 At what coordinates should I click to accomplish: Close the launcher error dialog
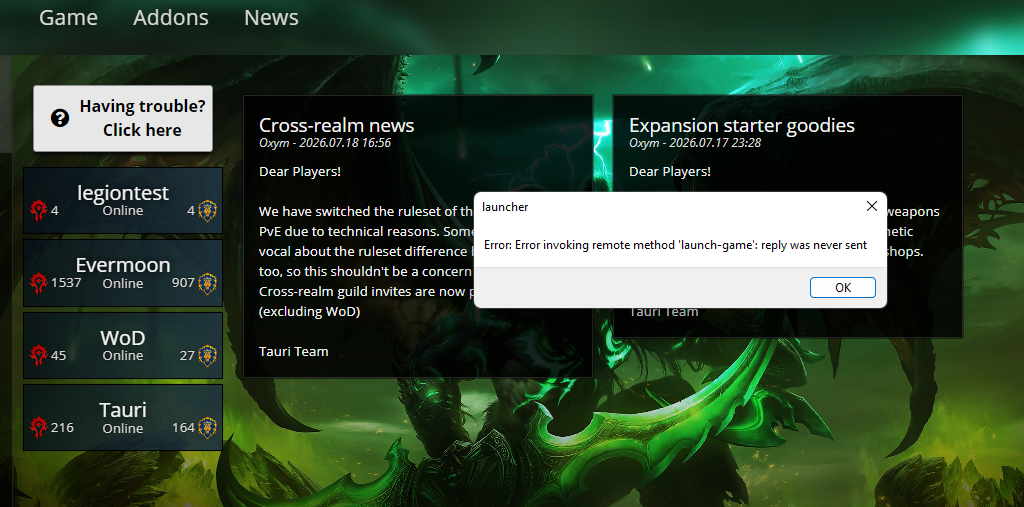coord(871,206)
